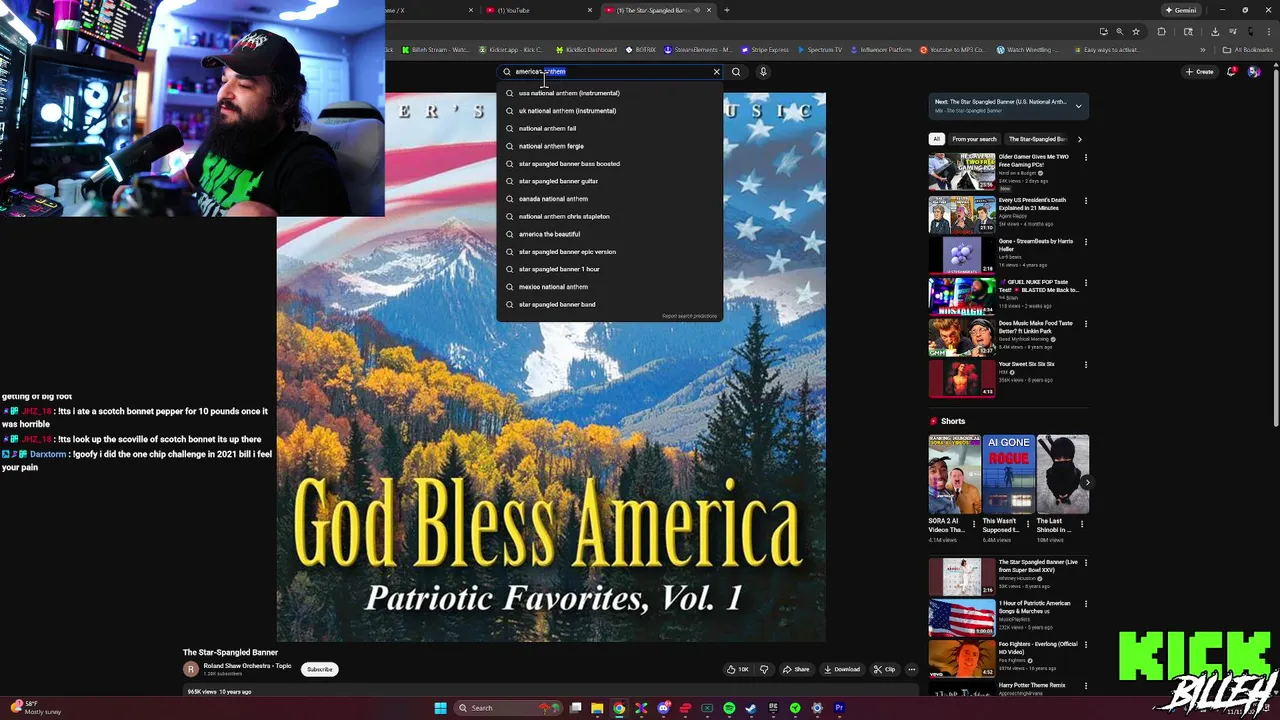Open options for 'The Star Spangled Banner (Live)' video

(x=1085, y=563)
